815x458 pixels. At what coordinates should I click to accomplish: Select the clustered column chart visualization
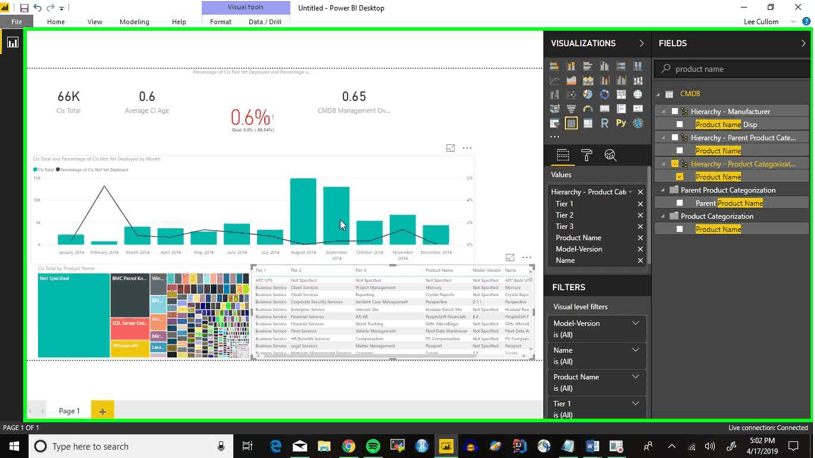pos(604,66)
